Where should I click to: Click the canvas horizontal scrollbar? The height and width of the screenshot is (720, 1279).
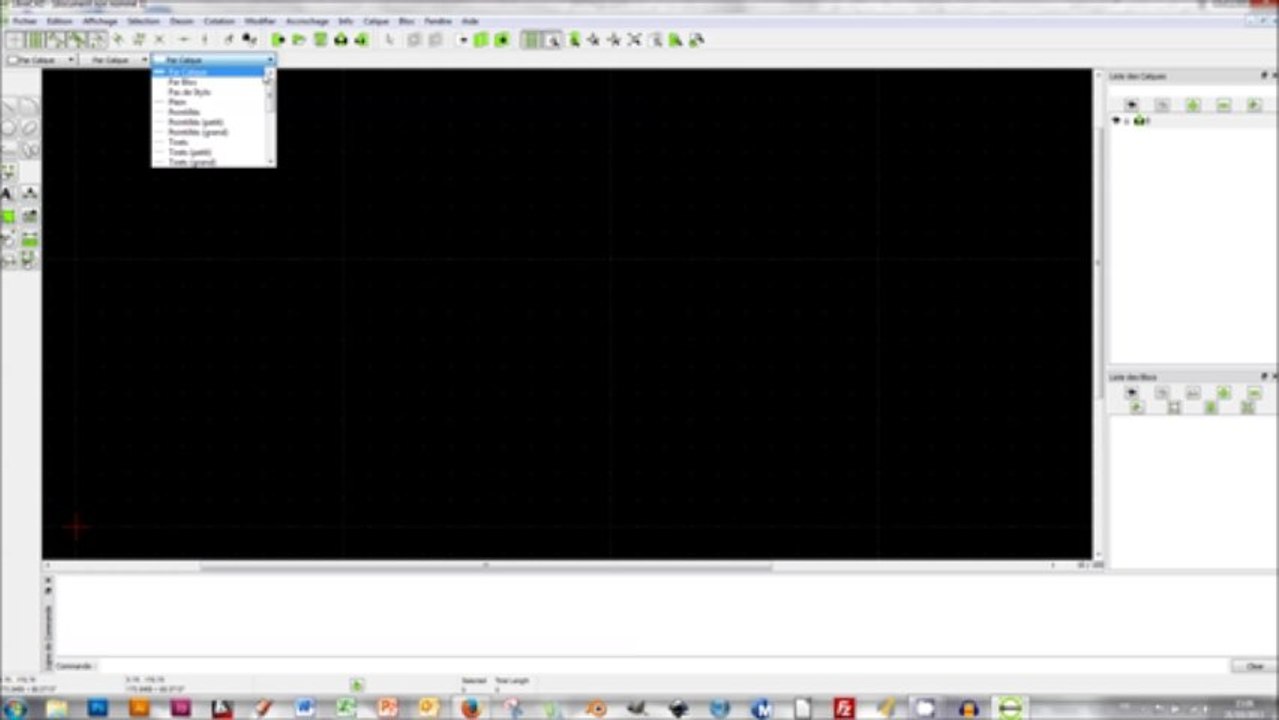[486, 566]
